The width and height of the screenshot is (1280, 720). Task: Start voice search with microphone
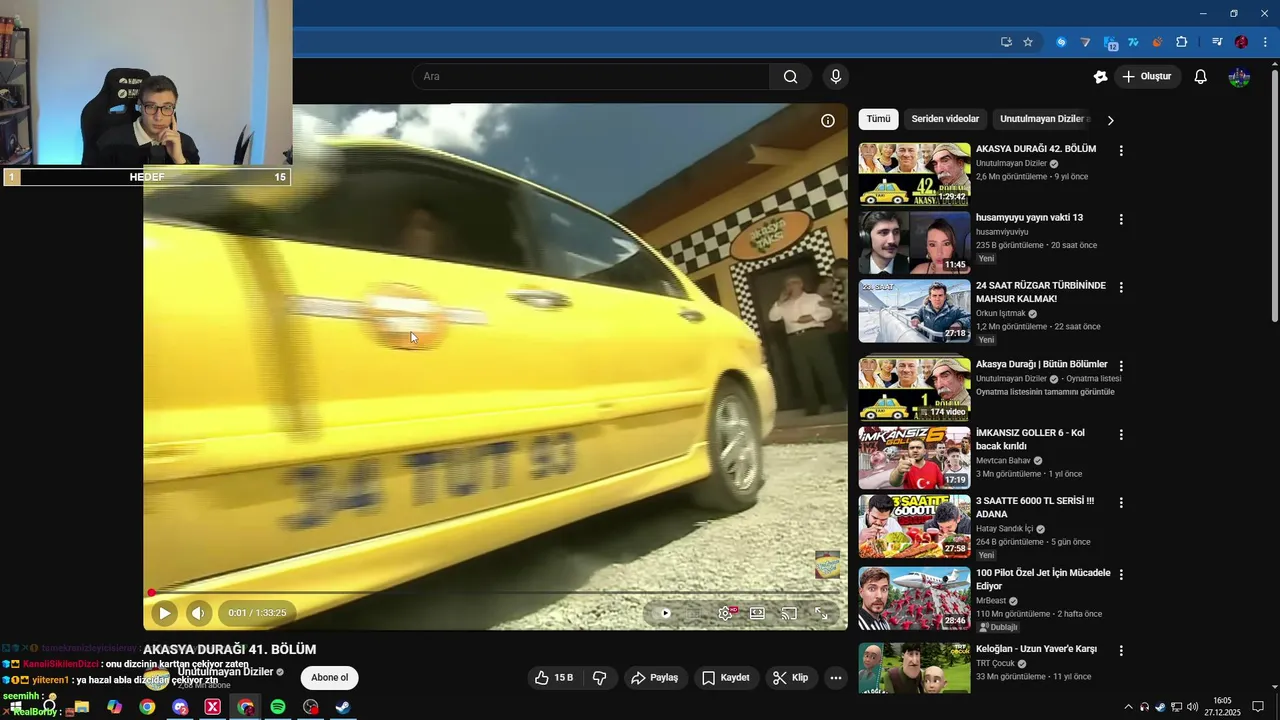835,76
